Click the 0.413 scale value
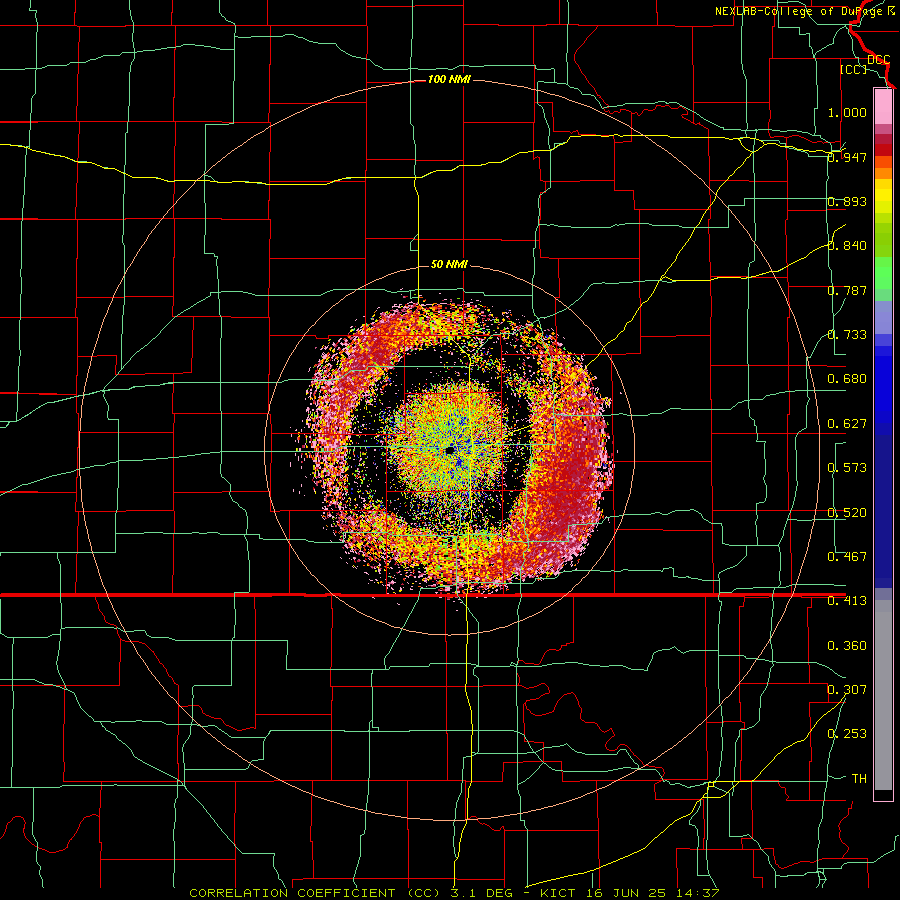 (x=847, y=601)
